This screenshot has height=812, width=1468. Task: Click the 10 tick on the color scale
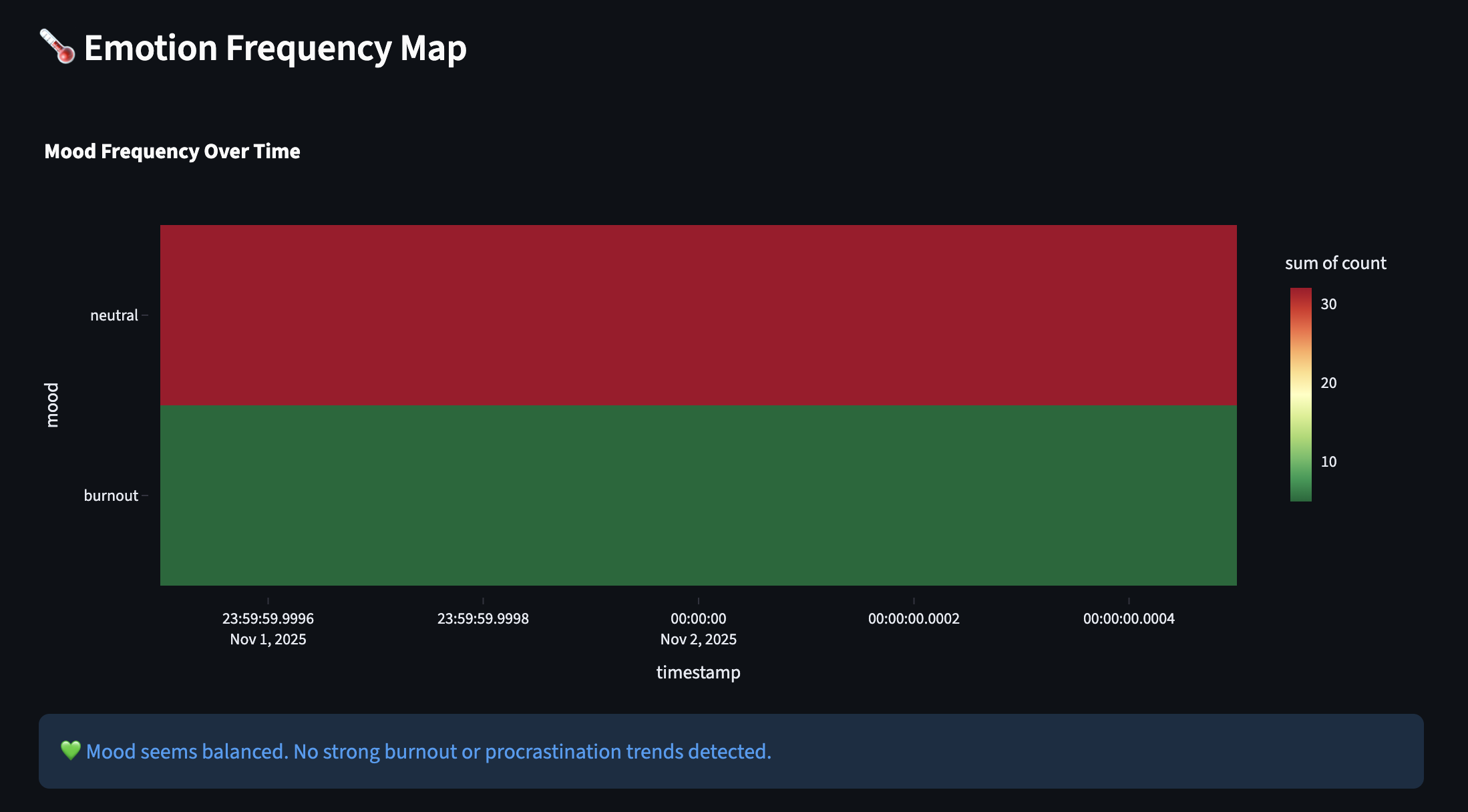[x=1328, y=462]
